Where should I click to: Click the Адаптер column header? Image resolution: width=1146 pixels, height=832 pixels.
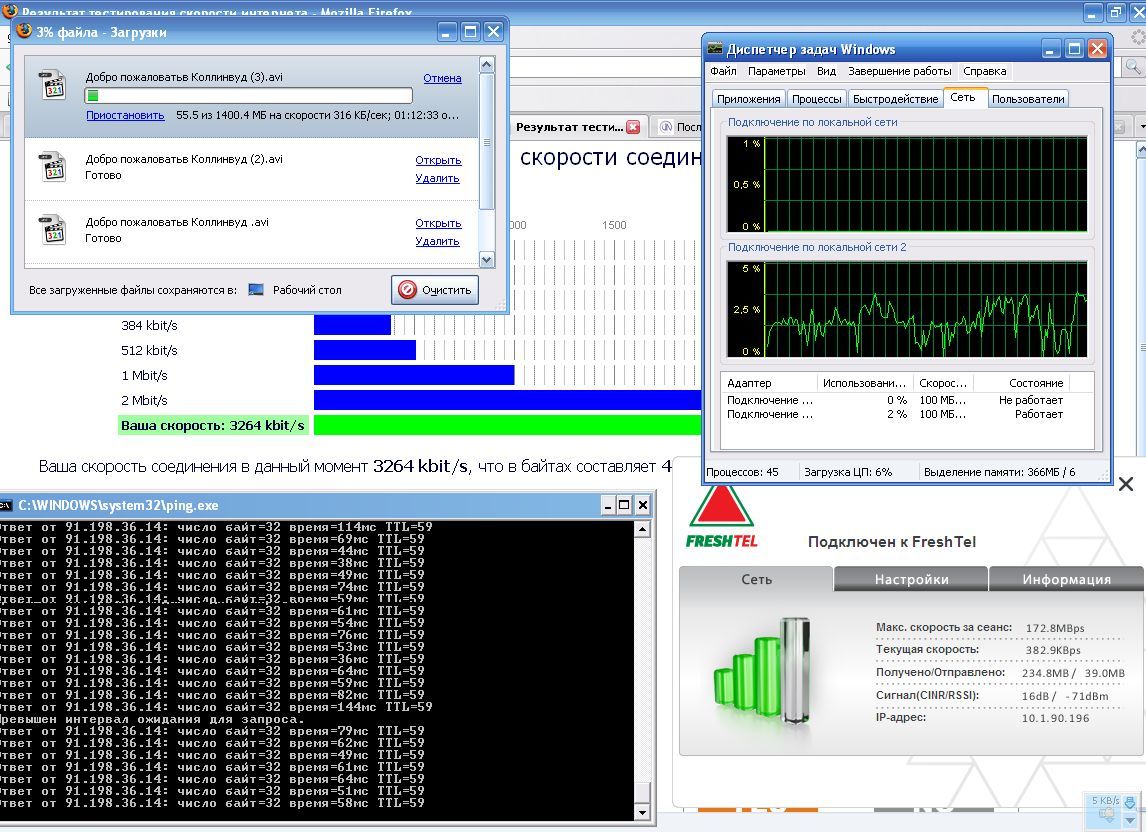[x=749, y=383]
